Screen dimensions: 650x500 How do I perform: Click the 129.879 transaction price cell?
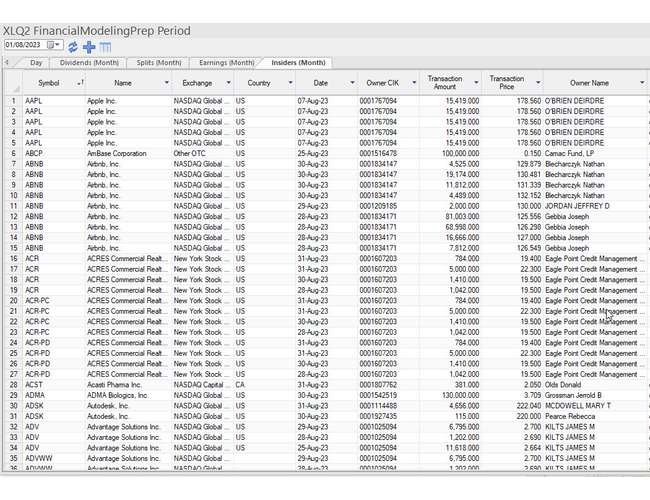(512, 164)
